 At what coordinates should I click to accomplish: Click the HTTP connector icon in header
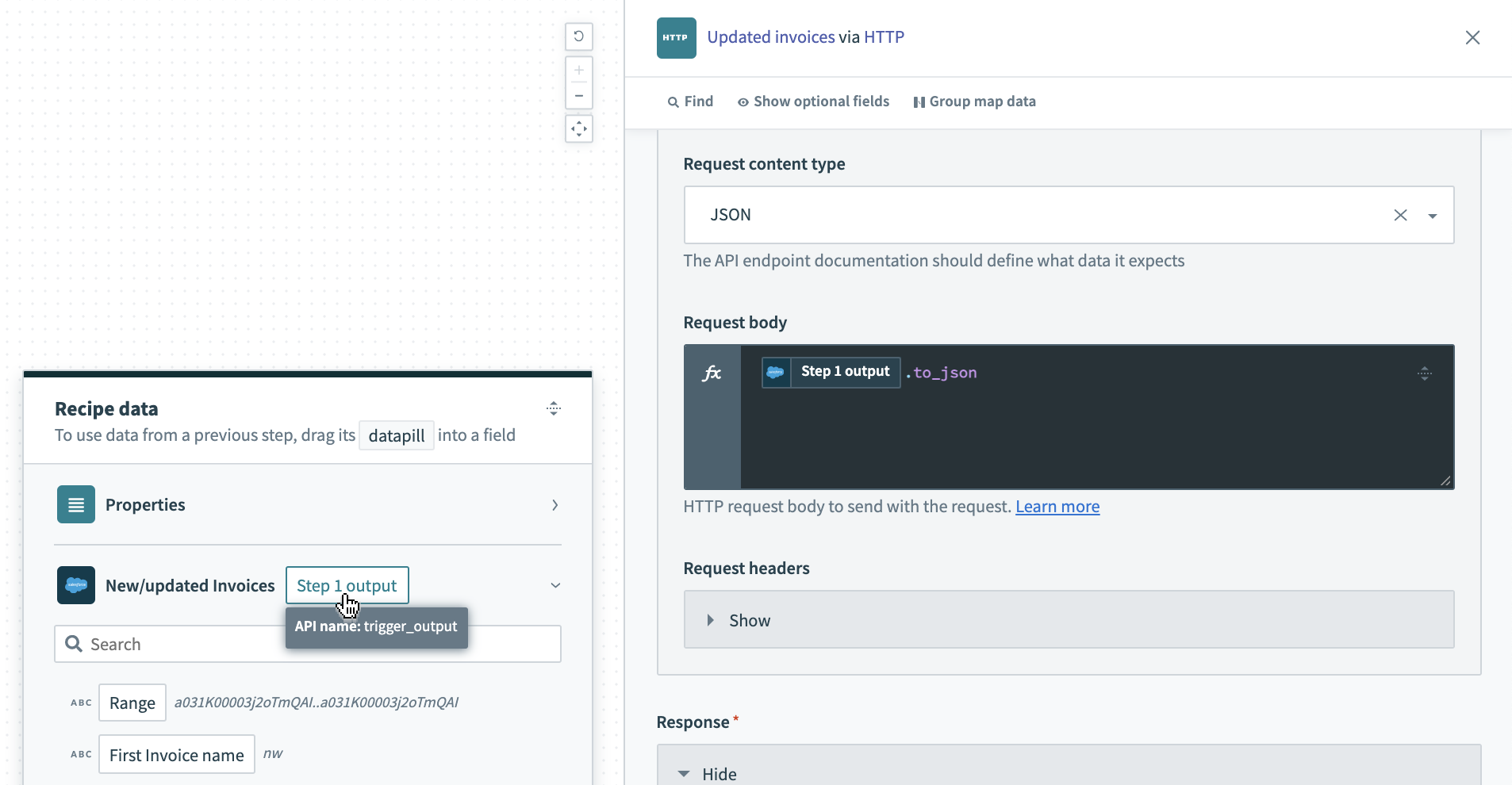(x=676, y=38)
